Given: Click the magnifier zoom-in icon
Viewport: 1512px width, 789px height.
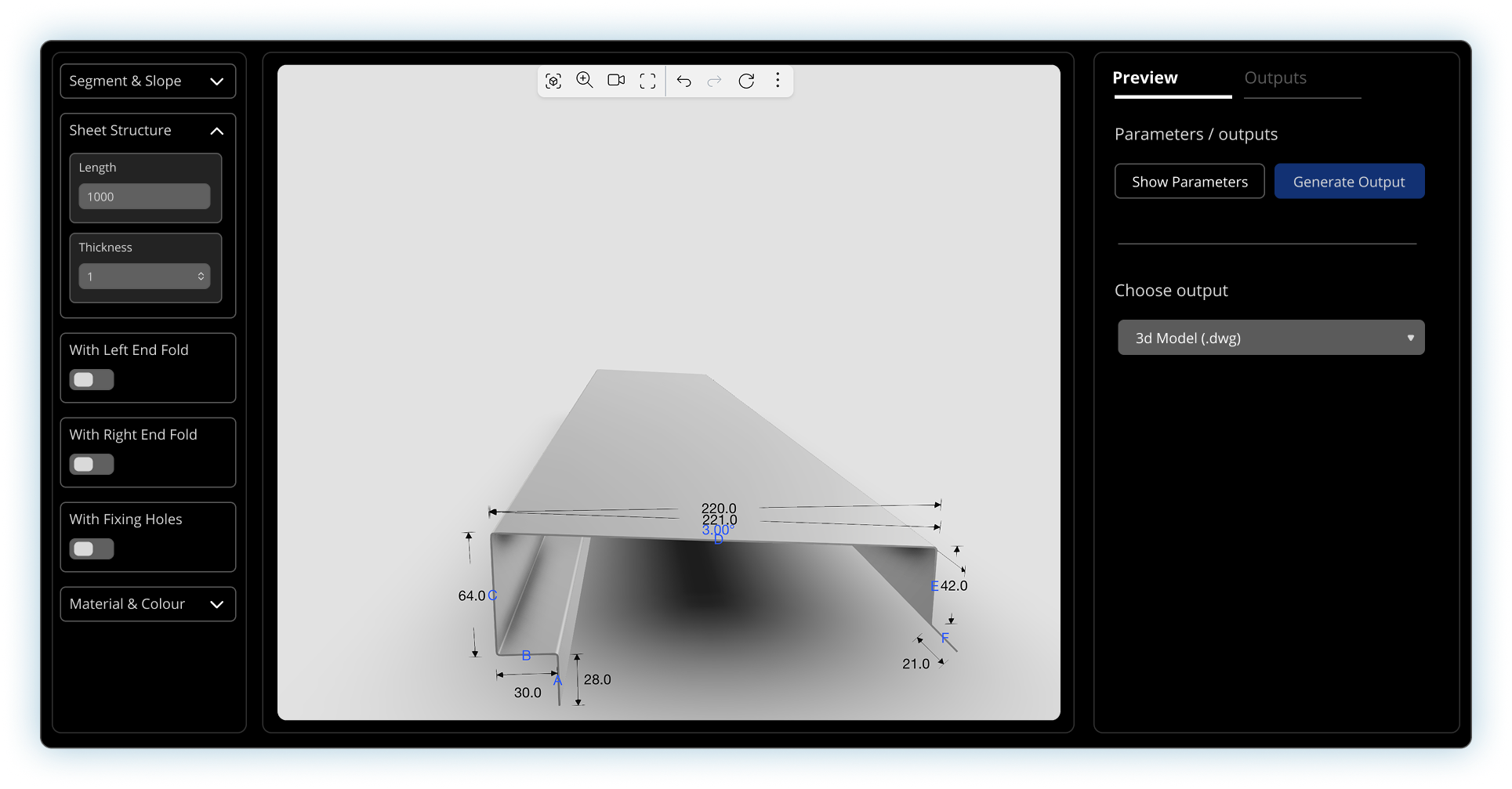Looking at the screenshot, I should (585, 80).
